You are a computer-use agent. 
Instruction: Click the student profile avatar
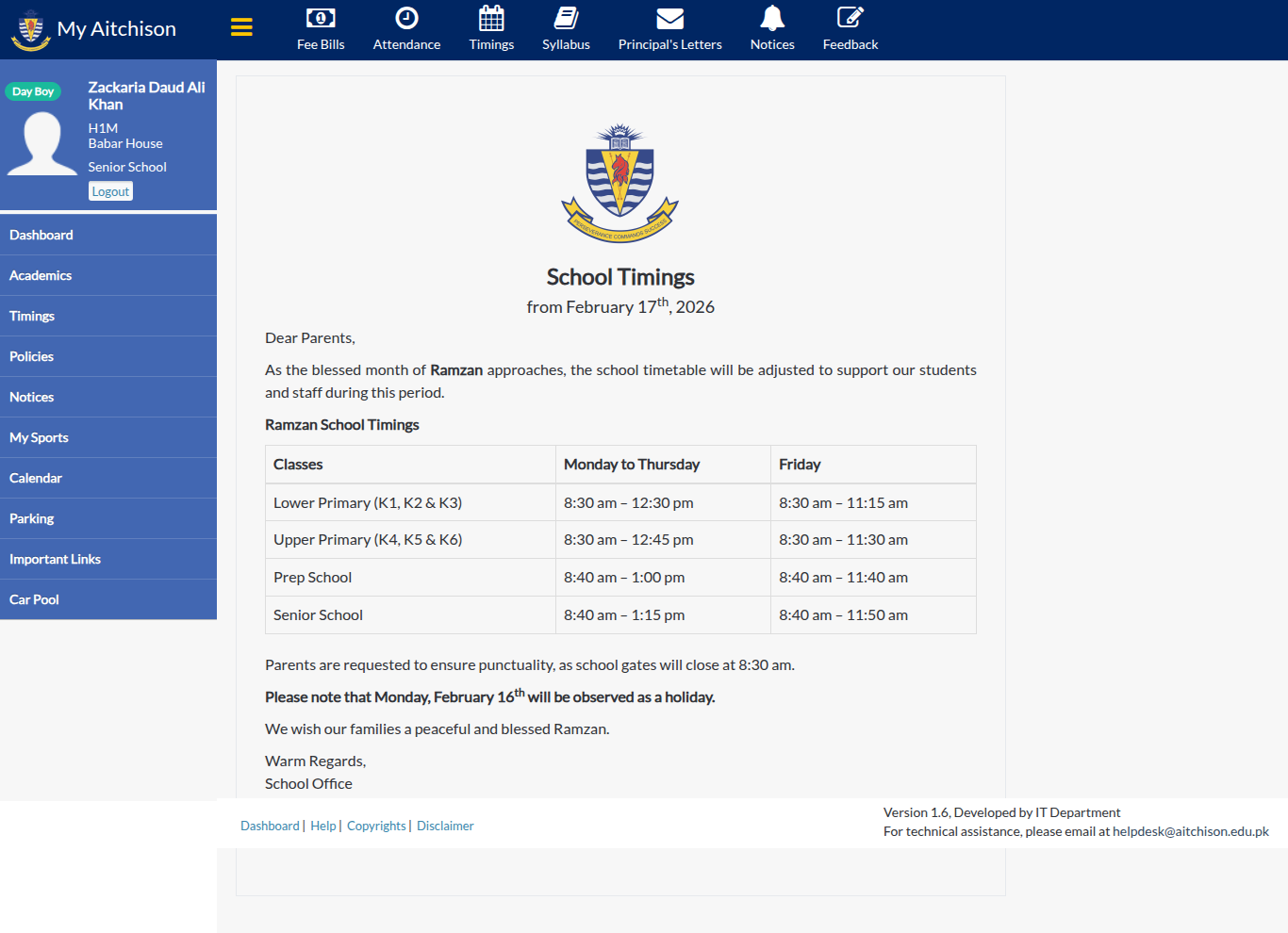(x=42, y=143)
